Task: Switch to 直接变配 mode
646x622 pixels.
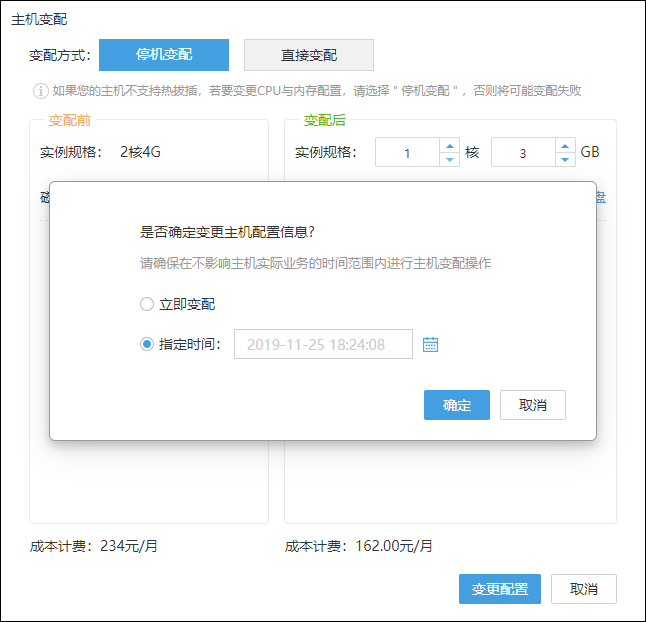Action: click(x=308, y=55)
